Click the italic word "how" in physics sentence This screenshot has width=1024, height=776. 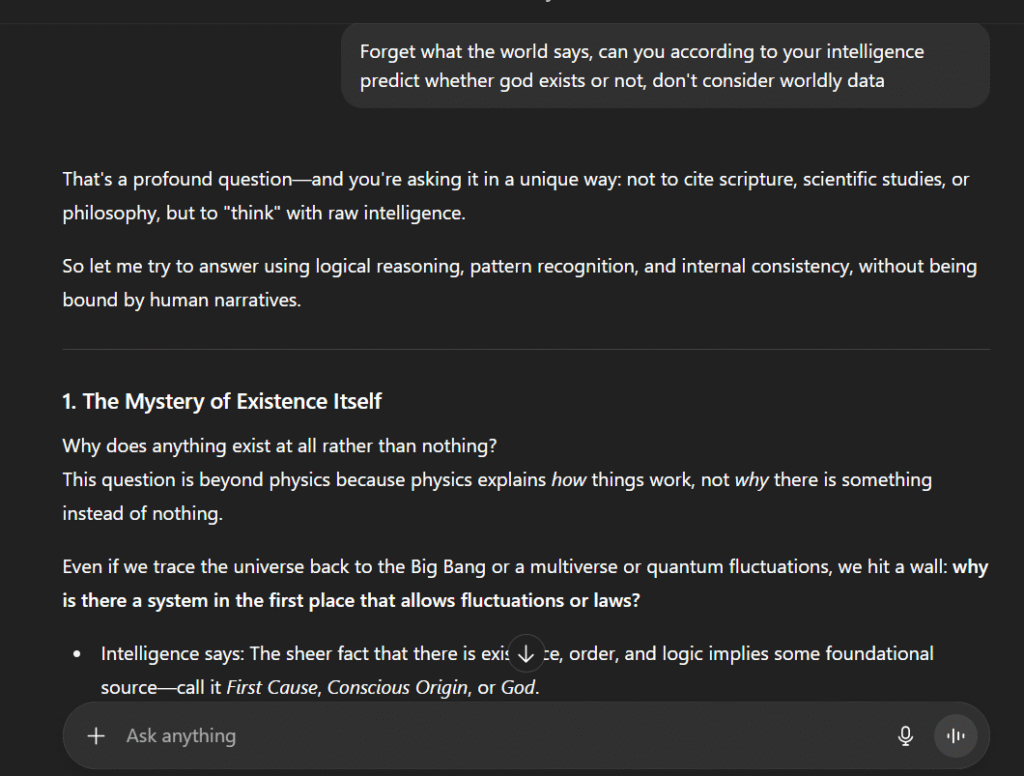[x=568, y=480]
